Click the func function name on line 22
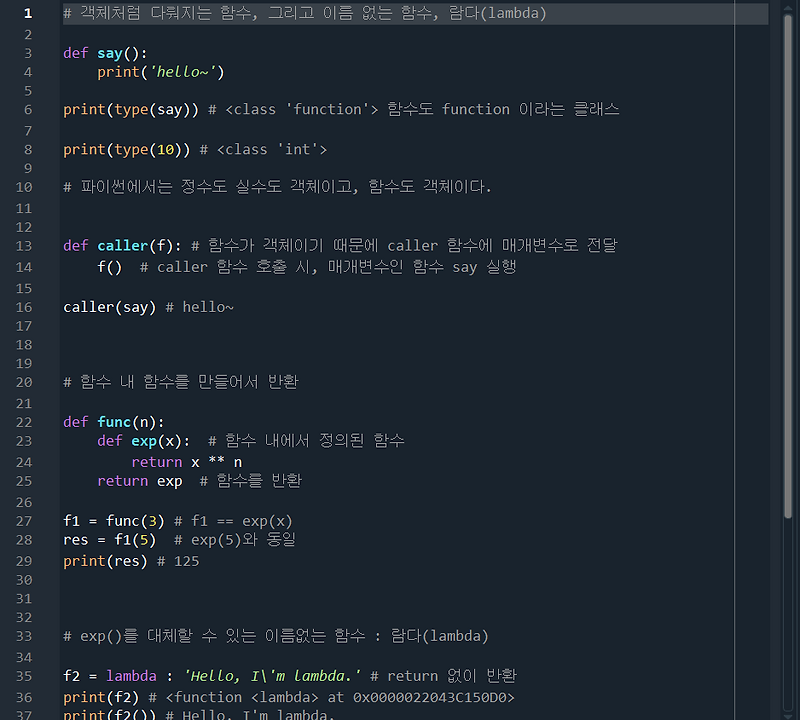This screenshot has width=800, height=720. coord(114,423)
